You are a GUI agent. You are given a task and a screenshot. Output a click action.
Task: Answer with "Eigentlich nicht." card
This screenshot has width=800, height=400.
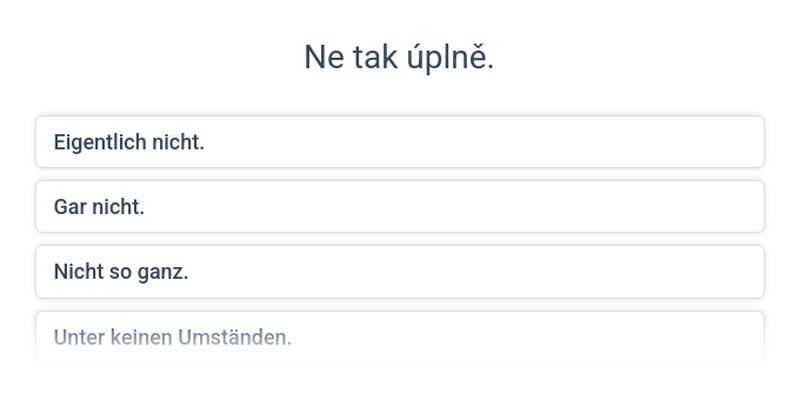pyautogui.click(x=400, y=142)
